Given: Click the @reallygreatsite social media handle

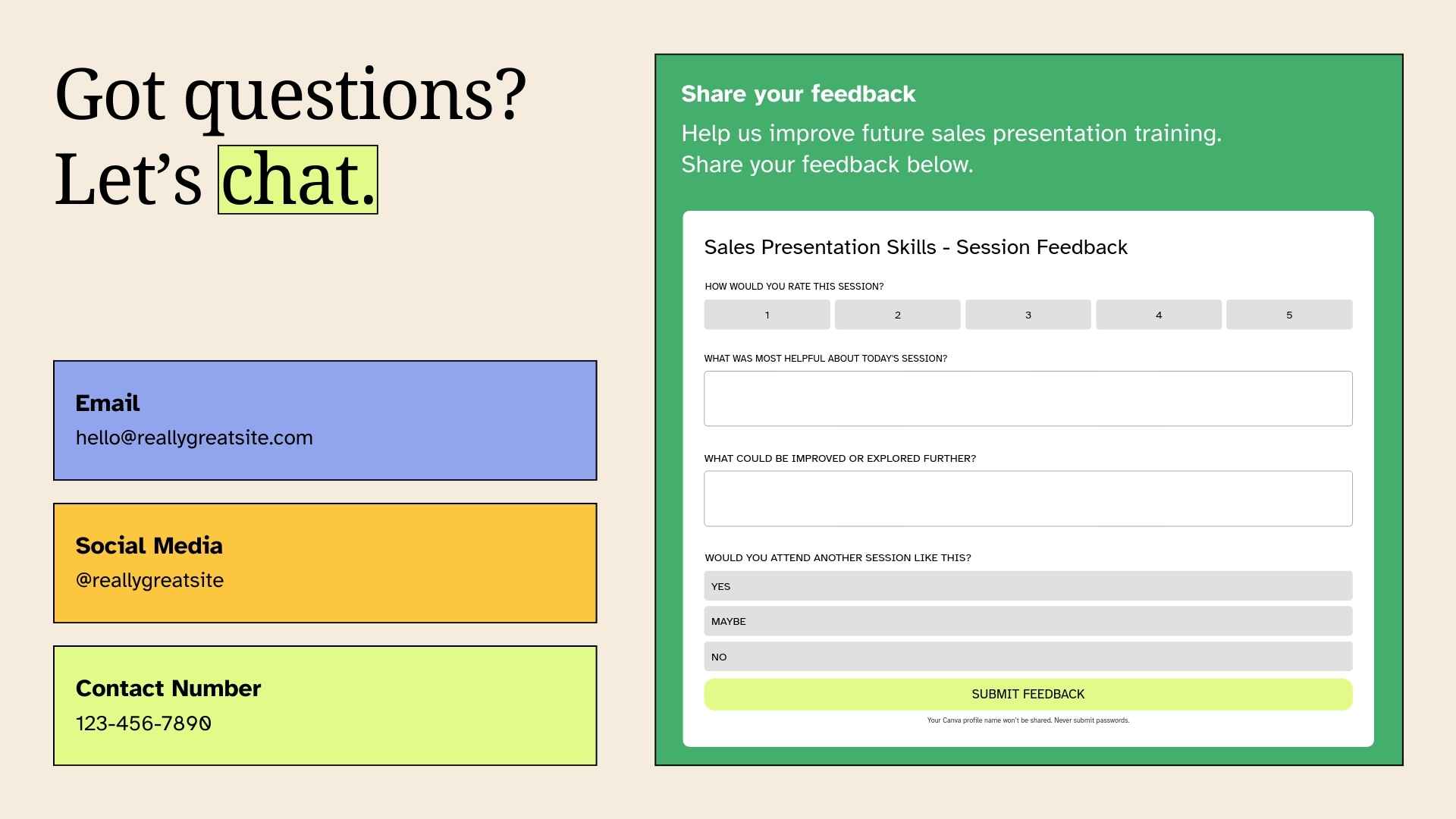Looking at the screenshot, I should [149, 581].
